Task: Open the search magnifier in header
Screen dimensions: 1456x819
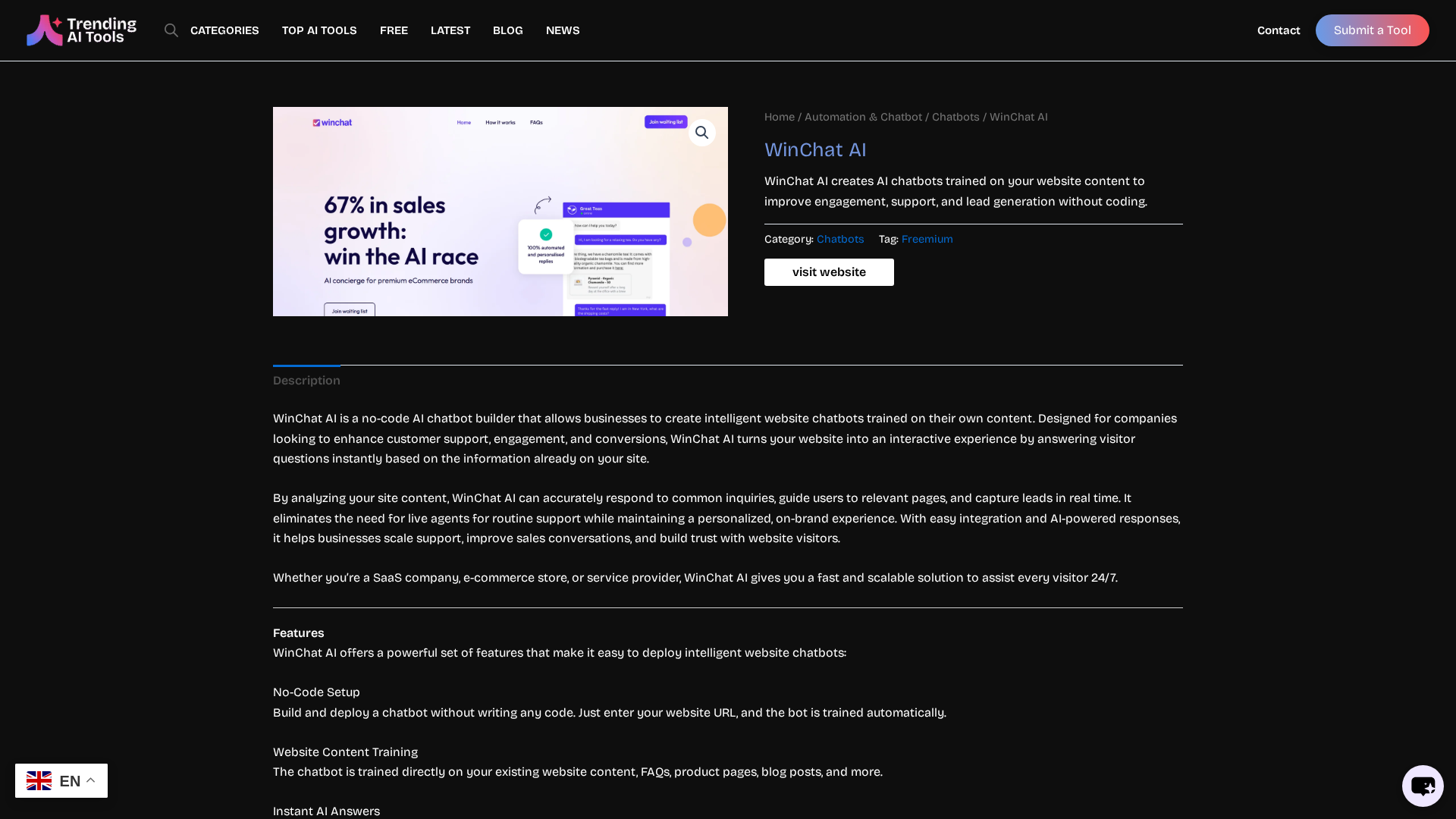Action: pyautogui.click(x=171, y=30)
